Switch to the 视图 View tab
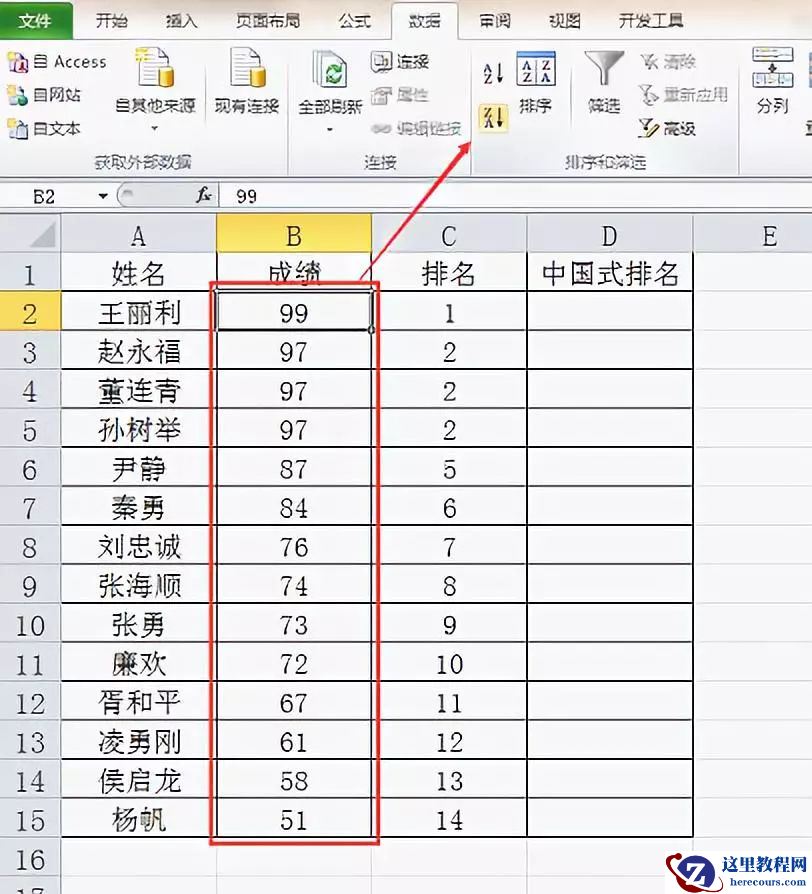The height and width of the screenshot is (894, 812). pos(565,21)
